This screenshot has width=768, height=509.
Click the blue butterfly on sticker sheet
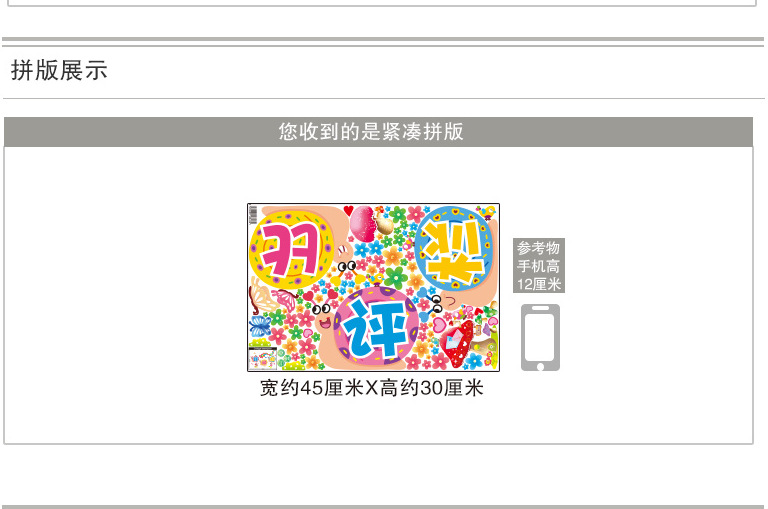(260, 326)
